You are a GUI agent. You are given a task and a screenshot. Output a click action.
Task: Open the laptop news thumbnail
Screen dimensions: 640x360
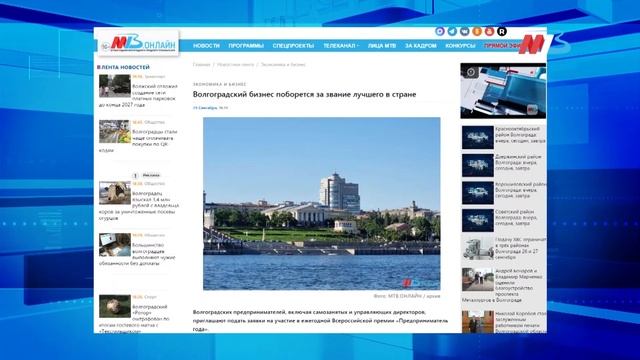point(115,244)
